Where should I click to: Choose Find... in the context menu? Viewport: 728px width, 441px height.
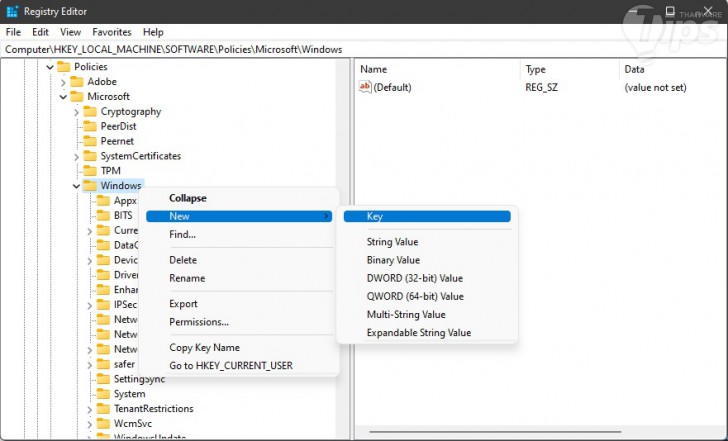pyautogui.click(x=239, y=234)
